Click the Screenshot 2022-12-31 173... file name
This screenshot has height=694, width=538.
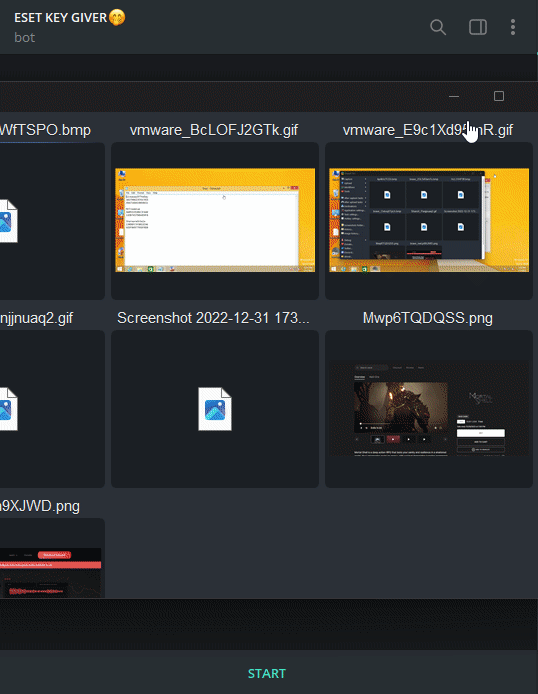pyautogui.click(x=213, y=318)
